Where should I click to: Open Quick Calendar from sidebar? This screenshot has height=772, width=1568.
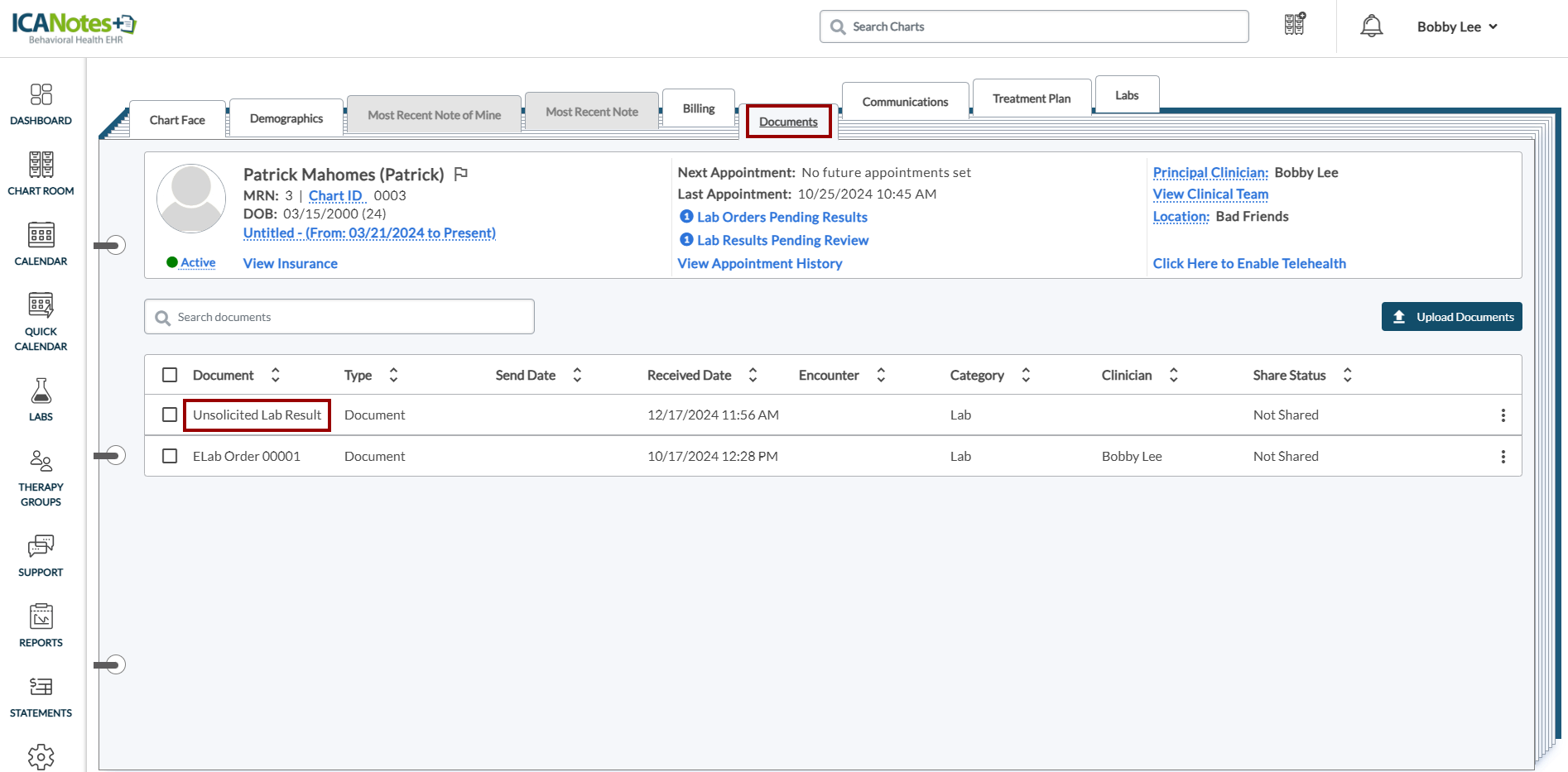[x=41, y=321]
